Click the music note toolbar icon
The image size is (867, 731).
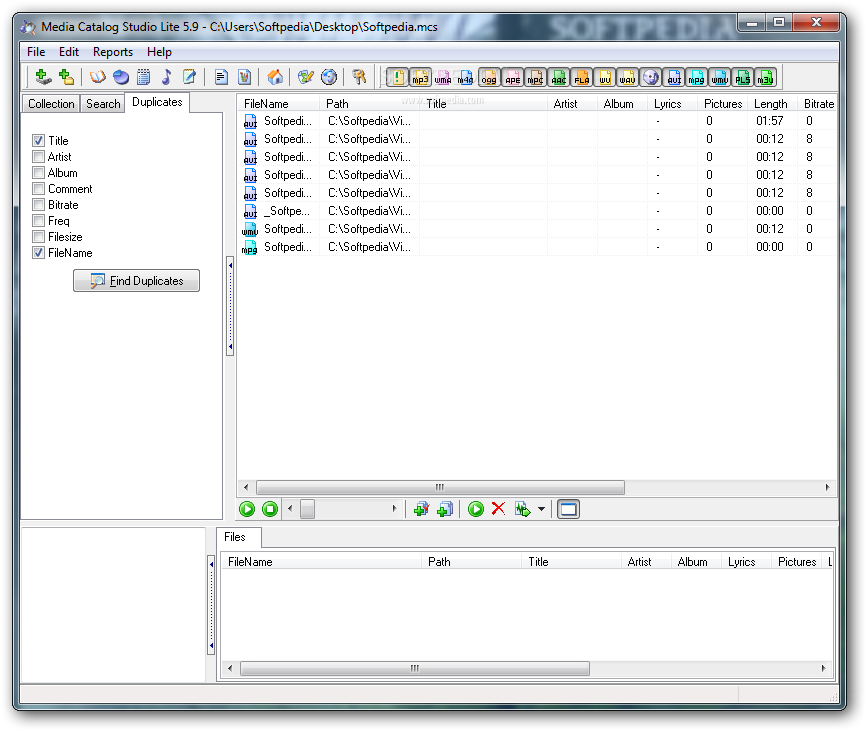[166, 77]
